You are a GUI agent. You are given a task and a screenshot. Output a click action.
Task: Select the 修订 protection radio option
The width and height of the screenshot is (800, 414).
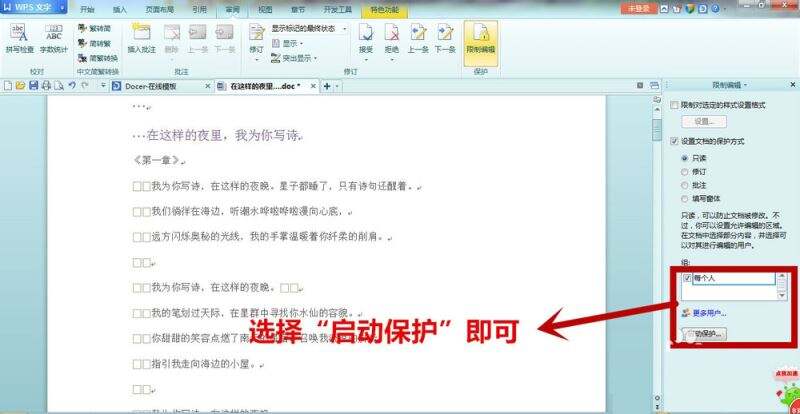click(x=685, y=172)
